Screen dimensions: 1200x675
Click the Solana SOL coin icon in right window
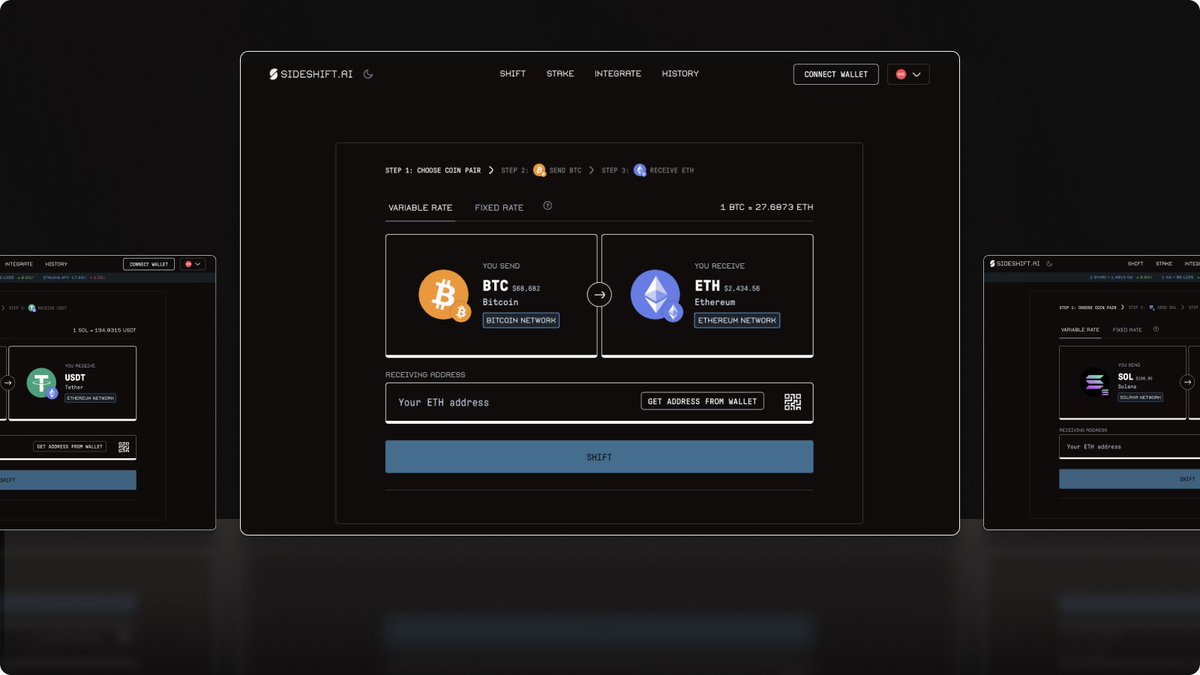(1095, 382)
